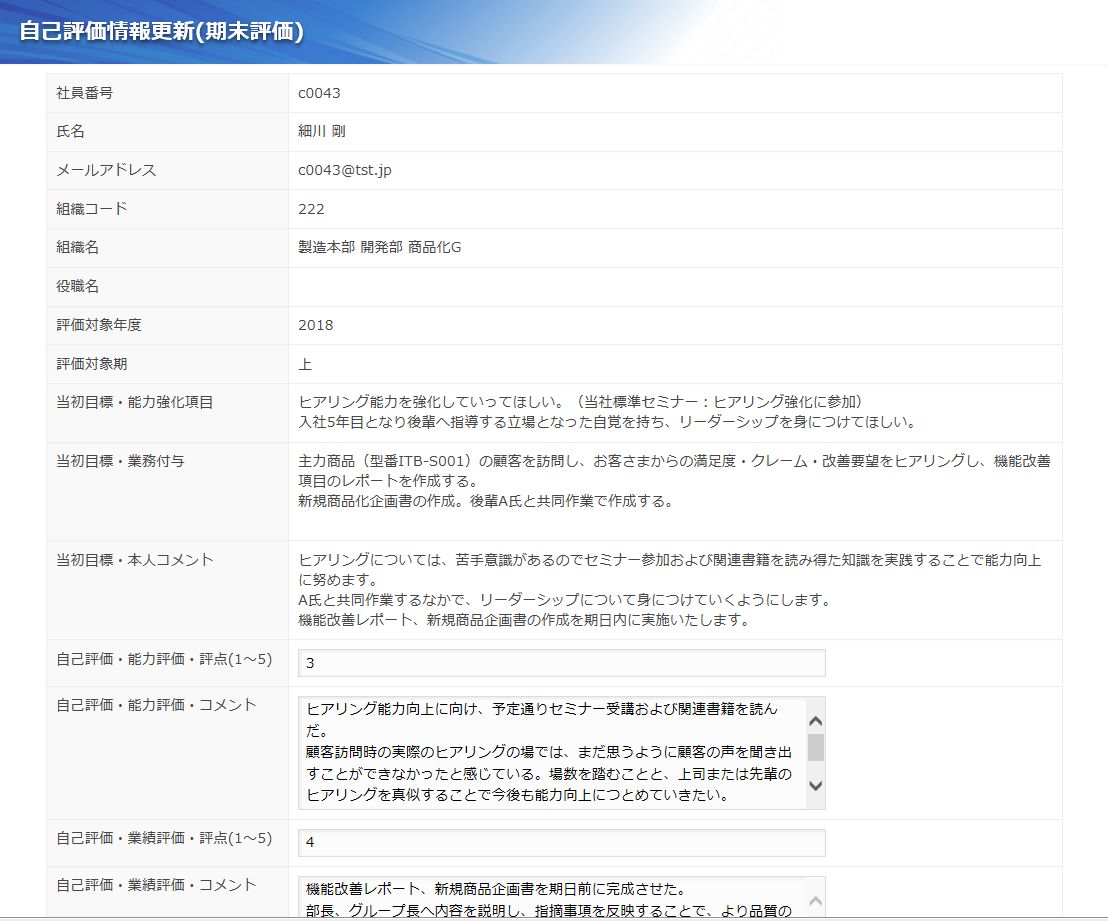
Task: Select the name 細川 剛
Action: tap(322, 131)
